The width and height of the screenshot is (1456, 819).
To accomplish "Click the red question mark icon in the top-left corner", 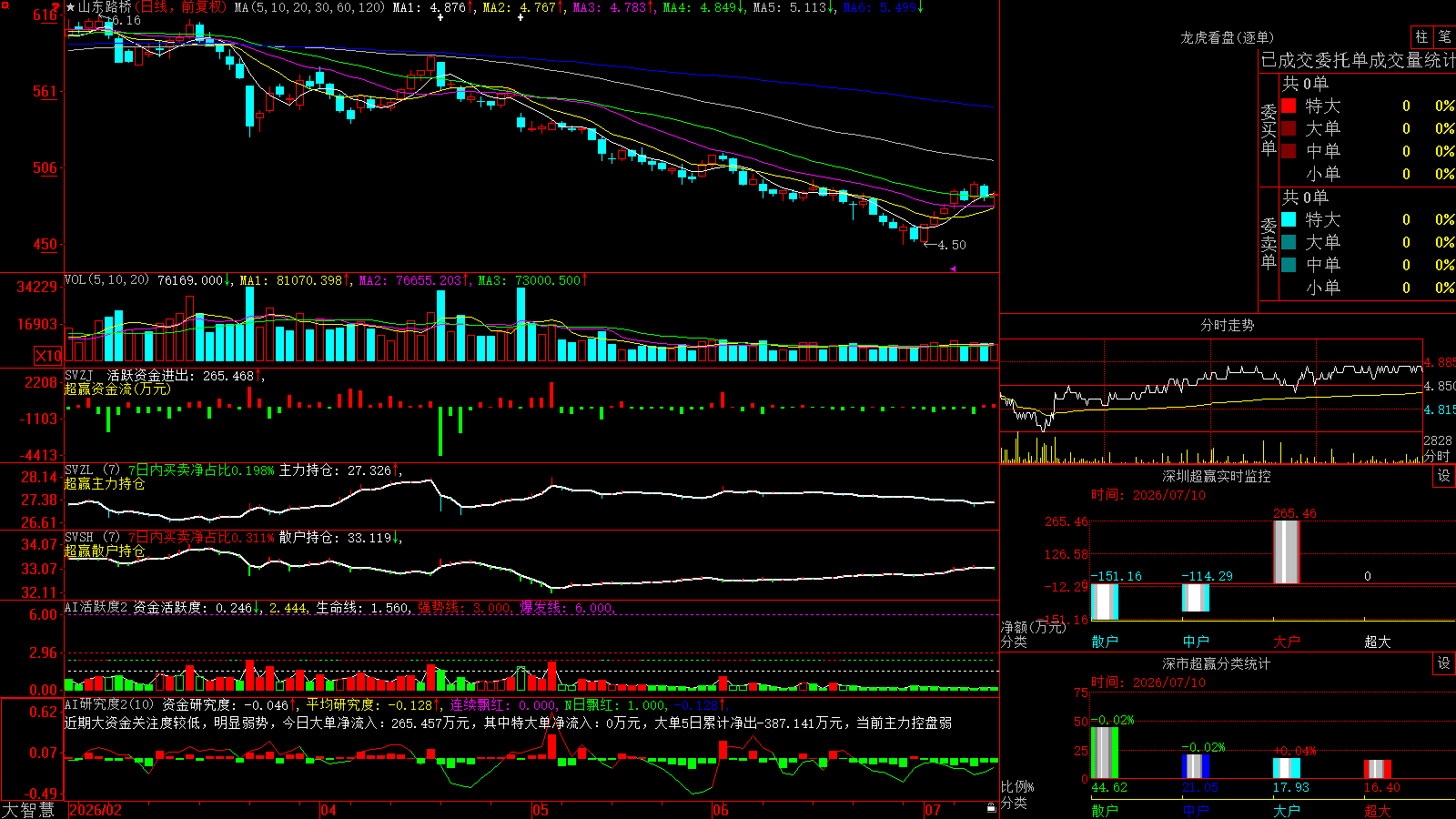I will pos(56,6).
